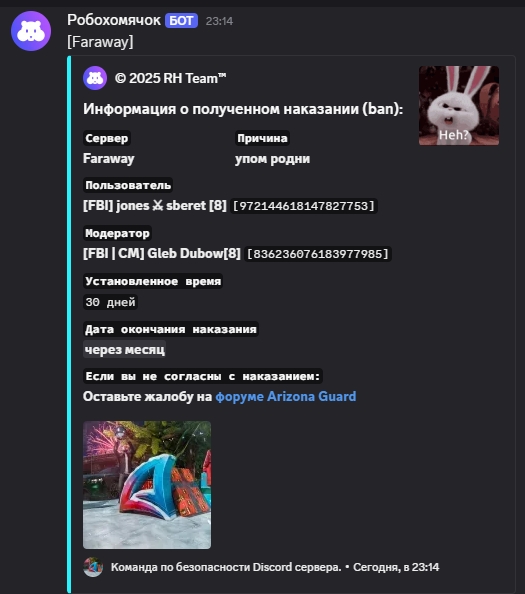Click the user ID code 972144618147827753
The height and width of the screenshot is (594, 525).
click(x=304, y=206)
